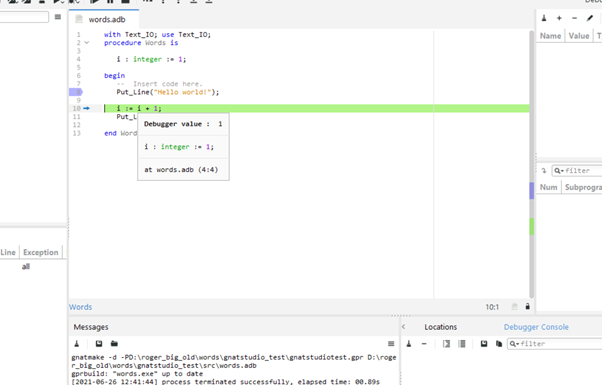Click 'integer' type name on line 4
The height and width of the screenshot is (385, 602).
147,59
